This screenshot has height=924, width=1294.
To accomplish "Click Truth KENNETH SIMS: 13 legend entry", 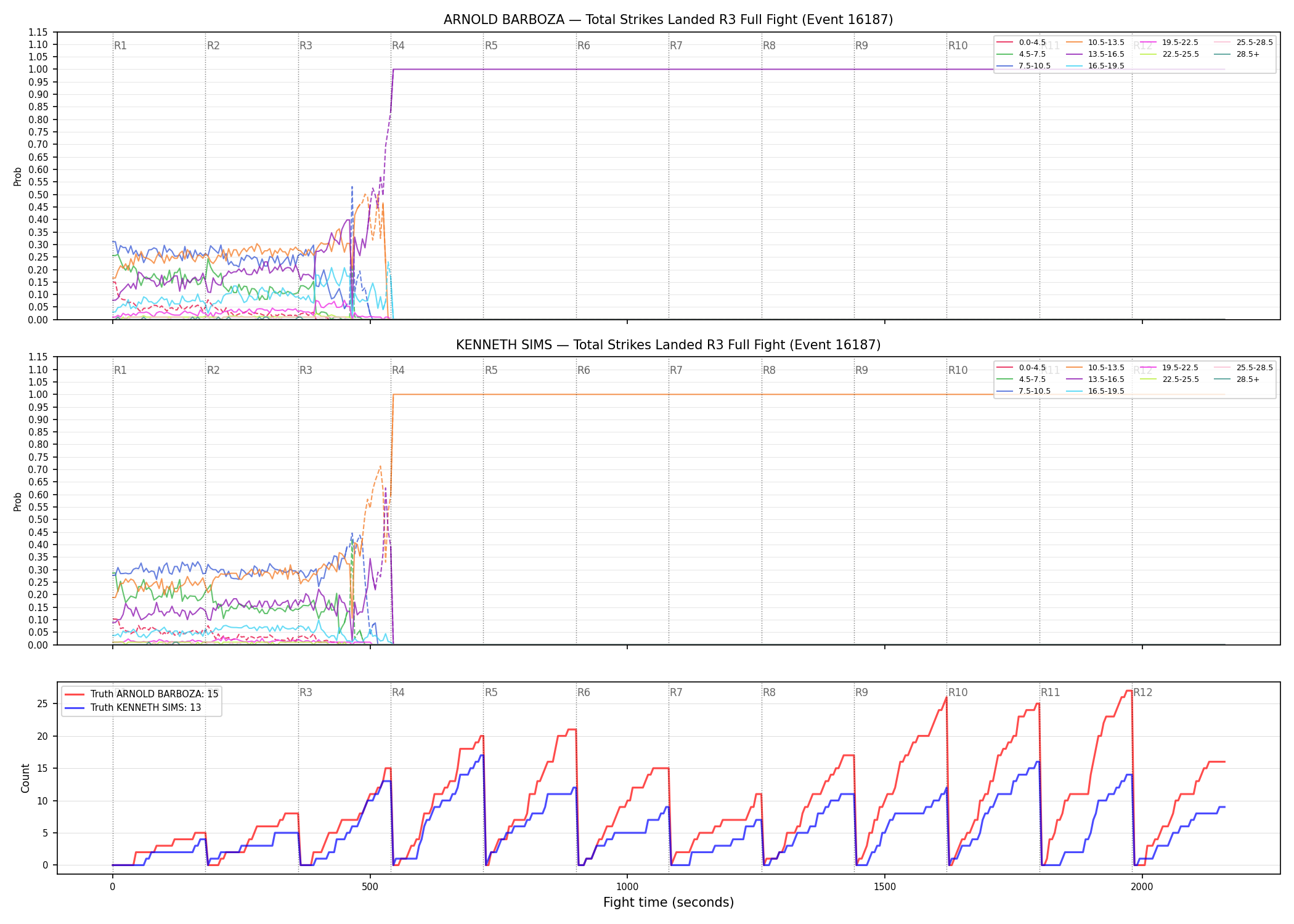I will coord(133,708).
